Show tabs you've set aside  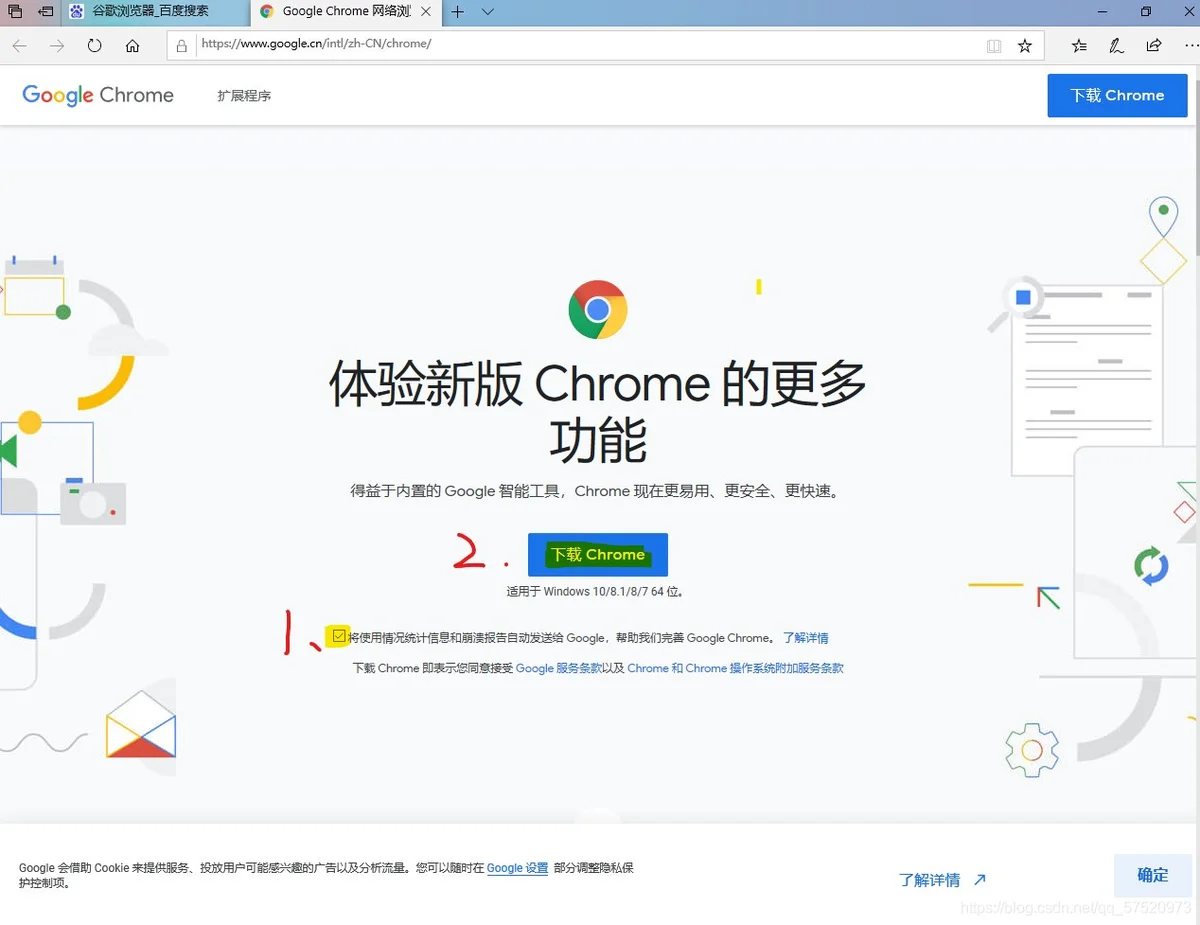click(x=15, y=12)
